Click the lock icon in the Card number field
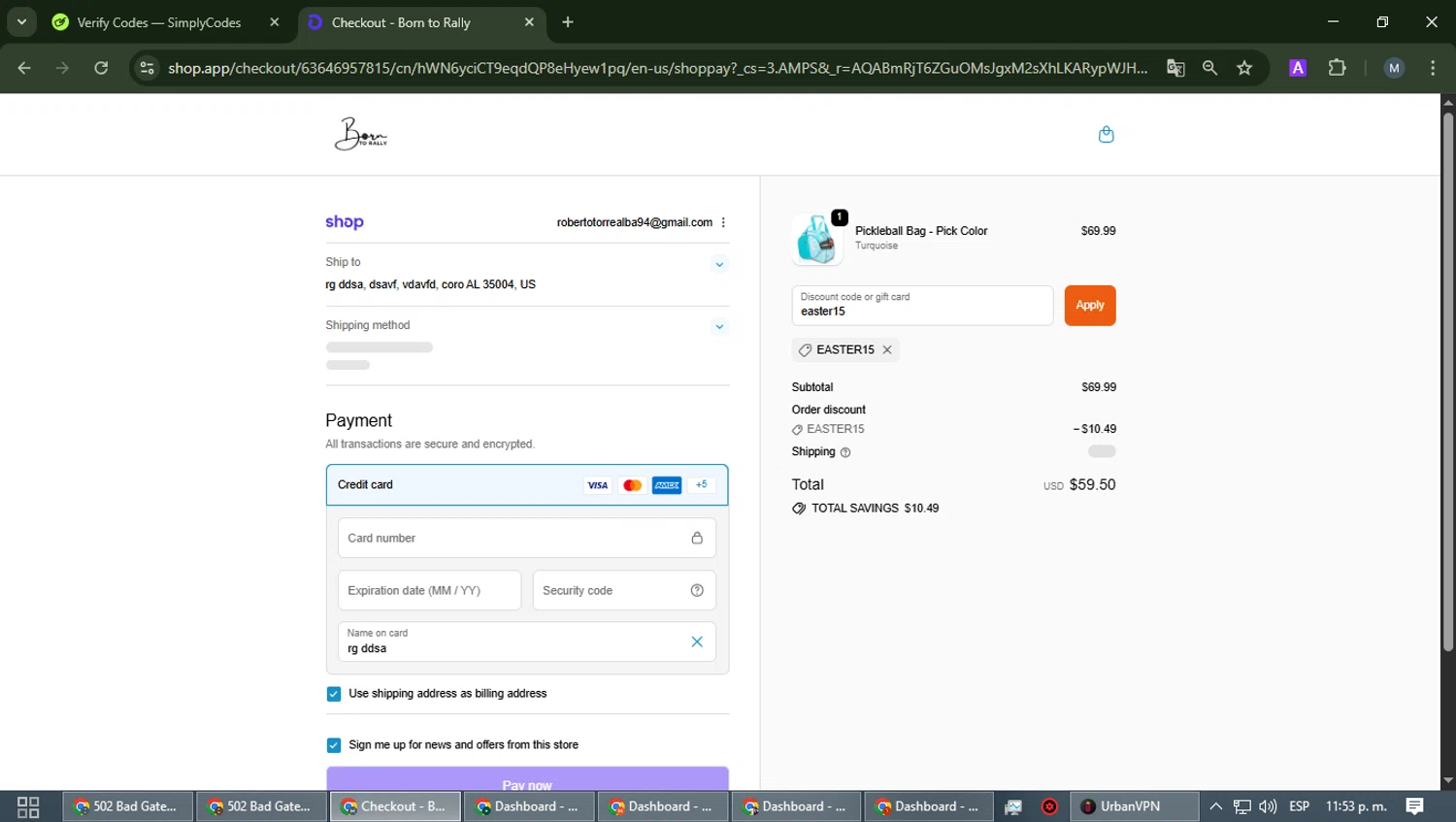Viewport: 1456px width, 822px height. [697, 538]
